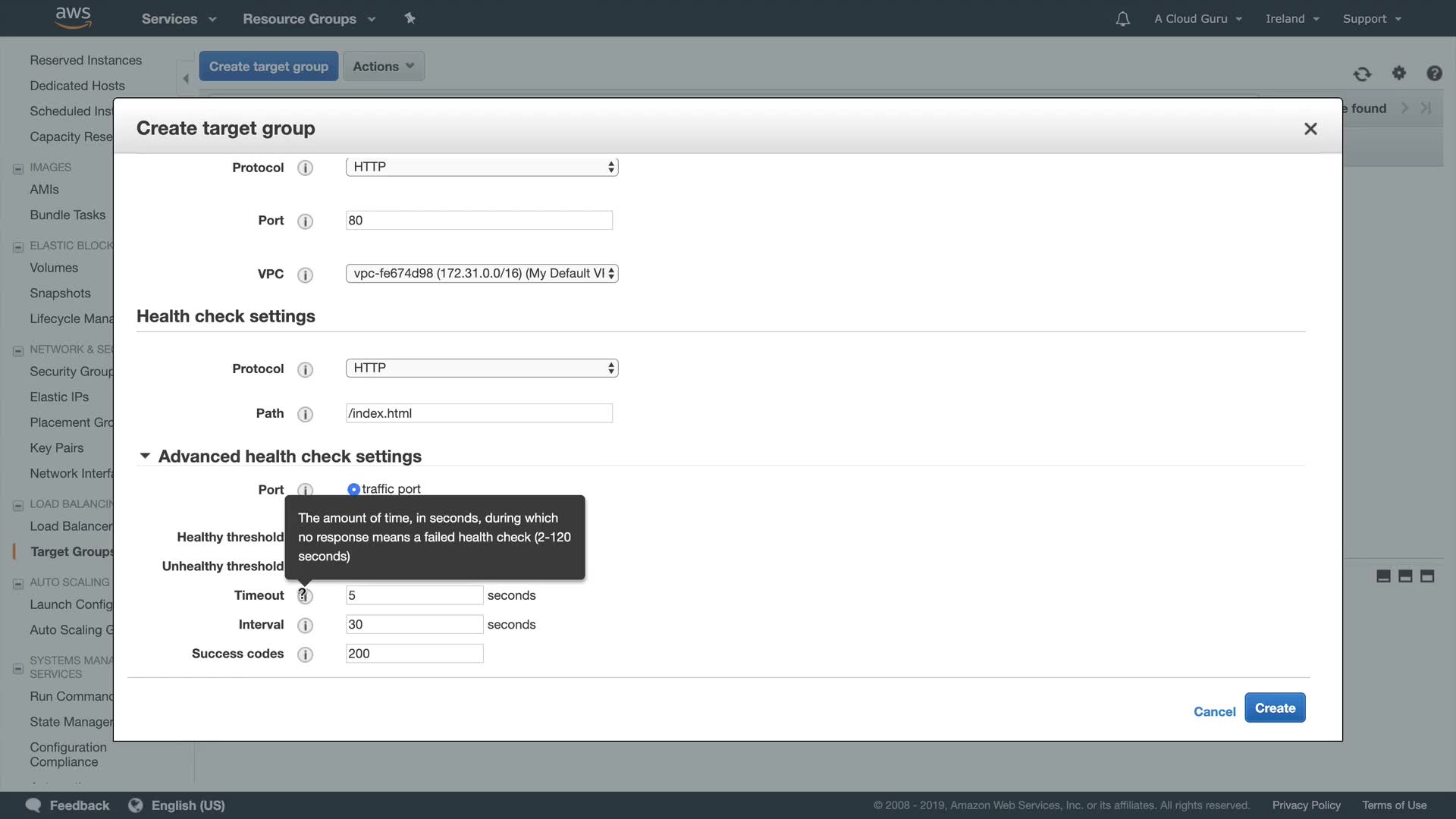Click info icon next to Interval

point(305,626)
